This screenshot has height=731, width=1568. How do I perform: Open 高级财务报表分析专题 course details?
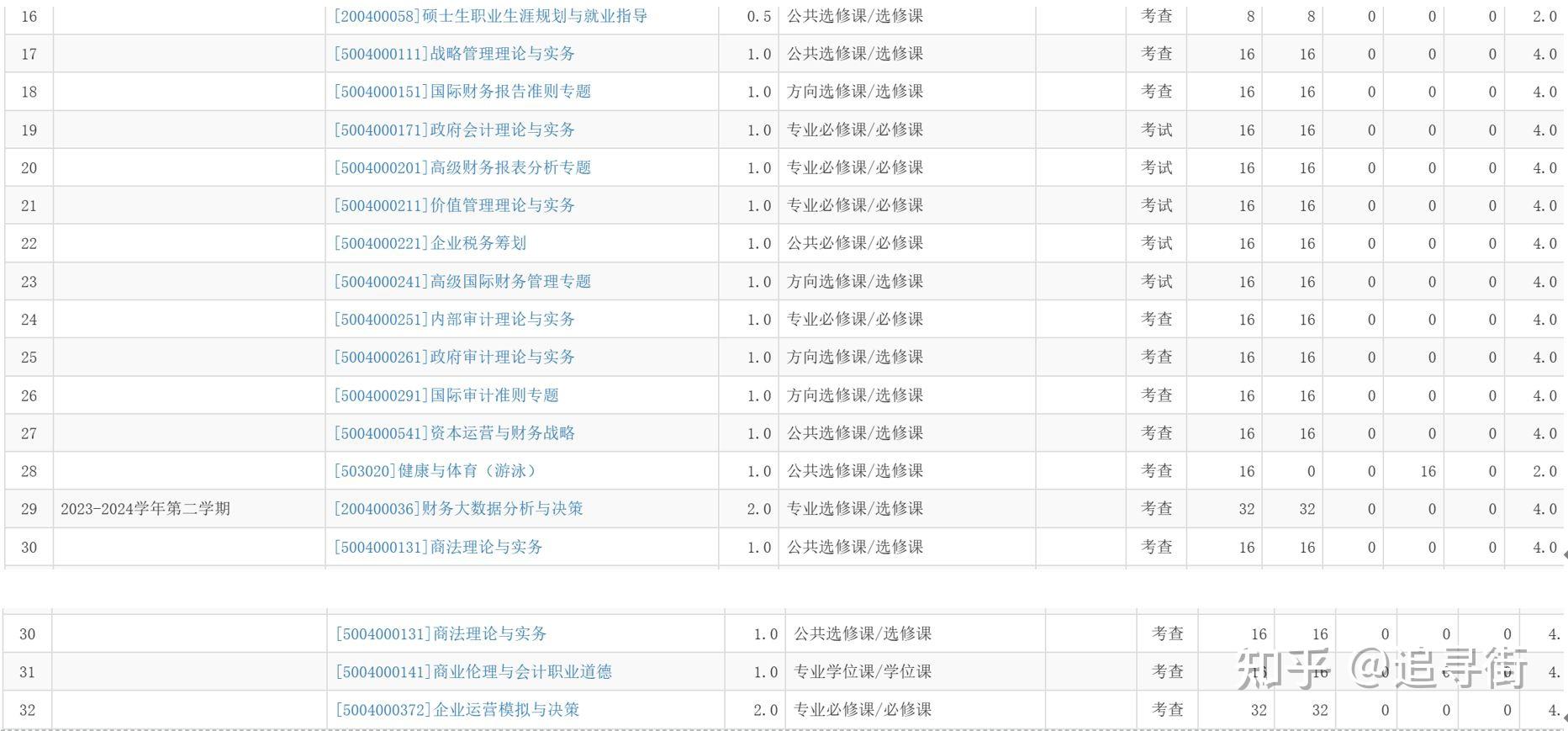point(462,168)
